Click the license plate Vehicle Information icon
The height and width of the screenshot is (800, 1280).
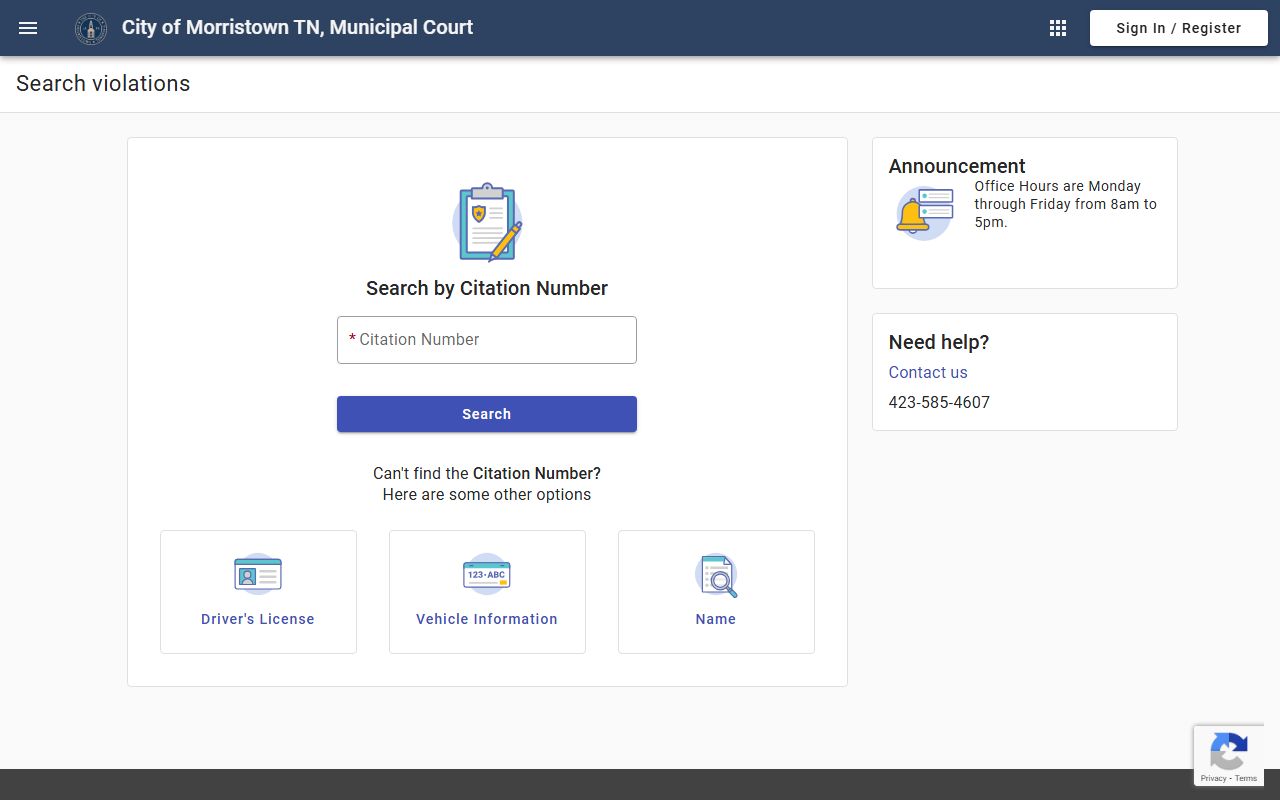point(487,575)
